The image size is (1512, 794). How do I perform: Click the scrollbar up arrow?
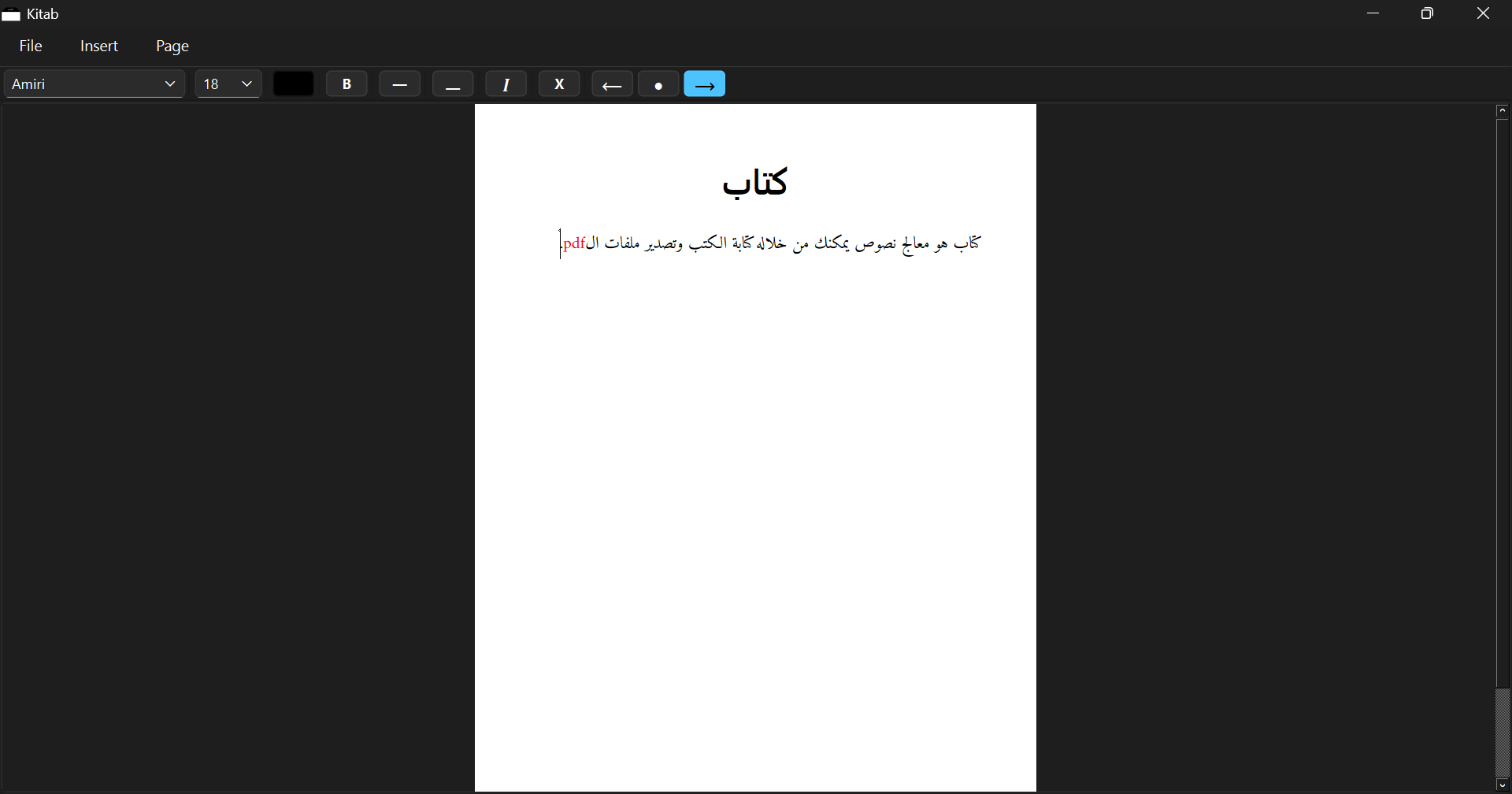[x=1503, y=111]
